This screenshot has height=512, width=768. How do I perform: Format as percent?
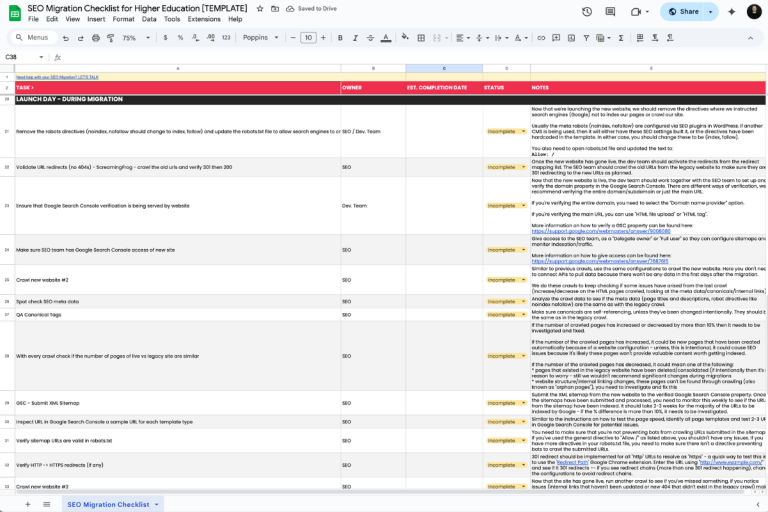180,38
